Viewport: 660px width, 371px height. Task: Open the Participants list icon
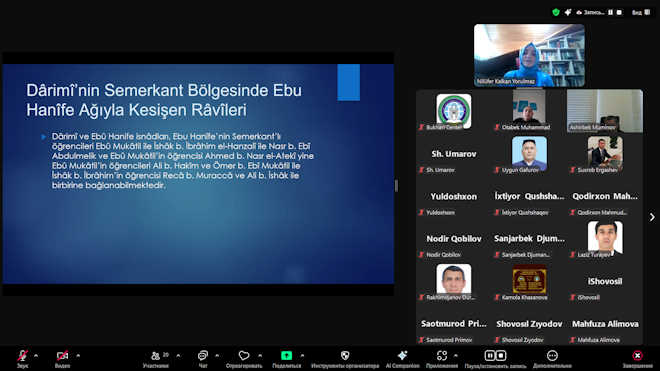point(156,356)
